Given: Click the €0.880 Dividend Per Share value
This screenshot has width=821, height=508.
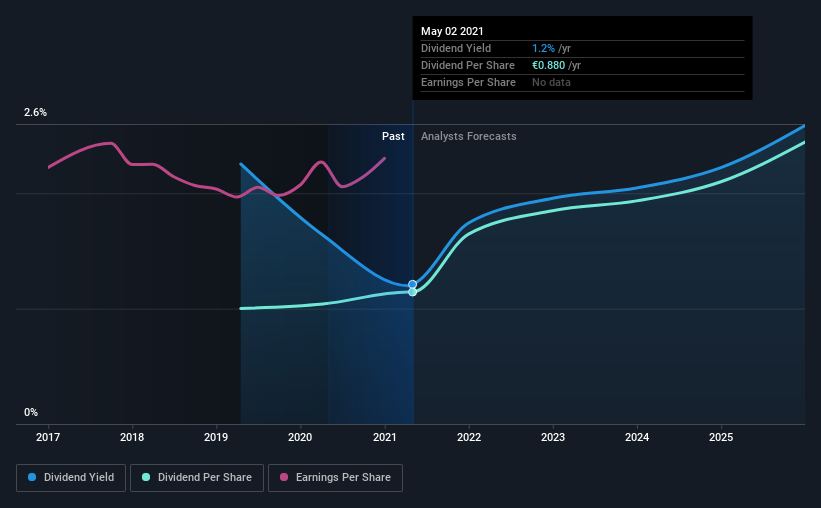Looking at the screenshot, I should tap(549, 65).
